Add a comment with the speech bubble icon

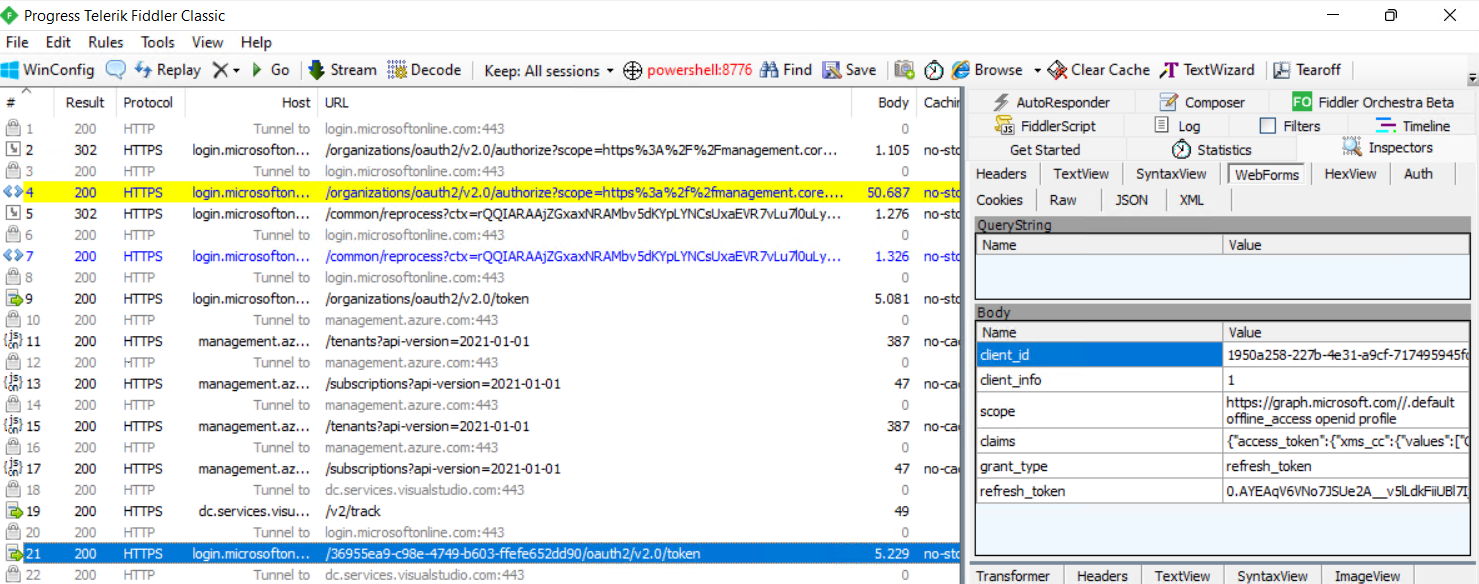(x=117, y=70)
